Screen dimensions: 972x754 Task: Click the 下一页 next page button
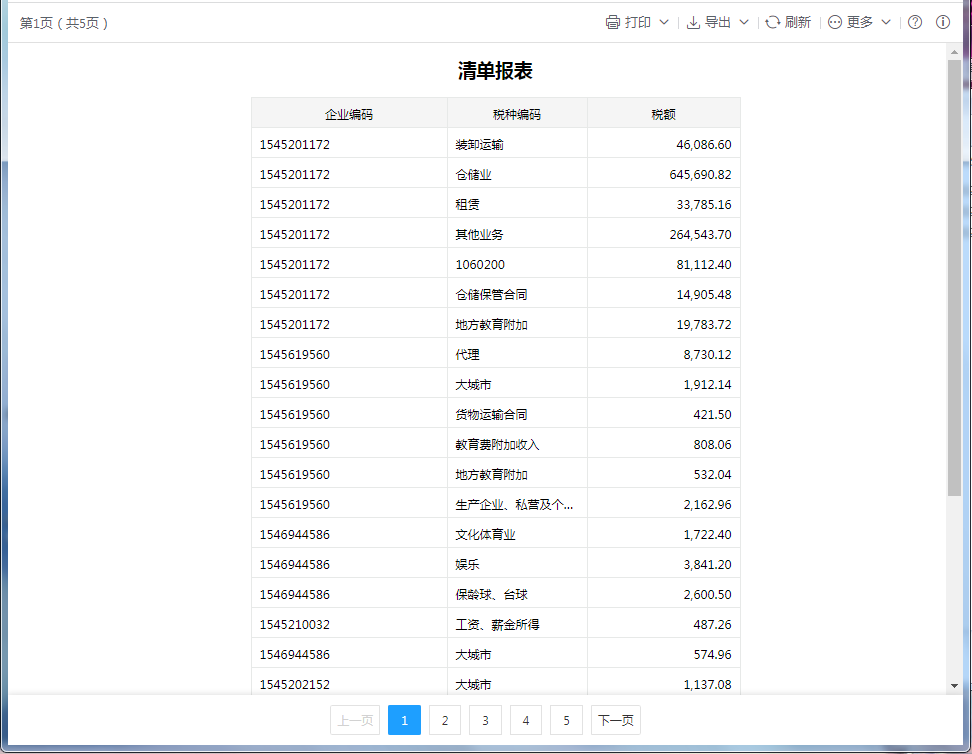(615, 720)
